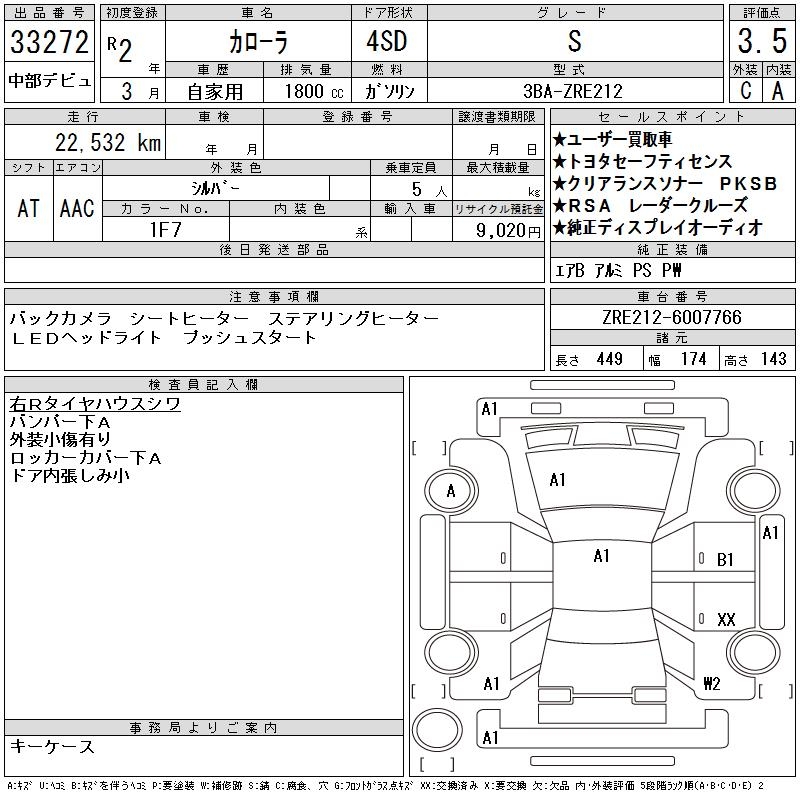
Task: Select lot number 33272
Action: coord(49,42)
